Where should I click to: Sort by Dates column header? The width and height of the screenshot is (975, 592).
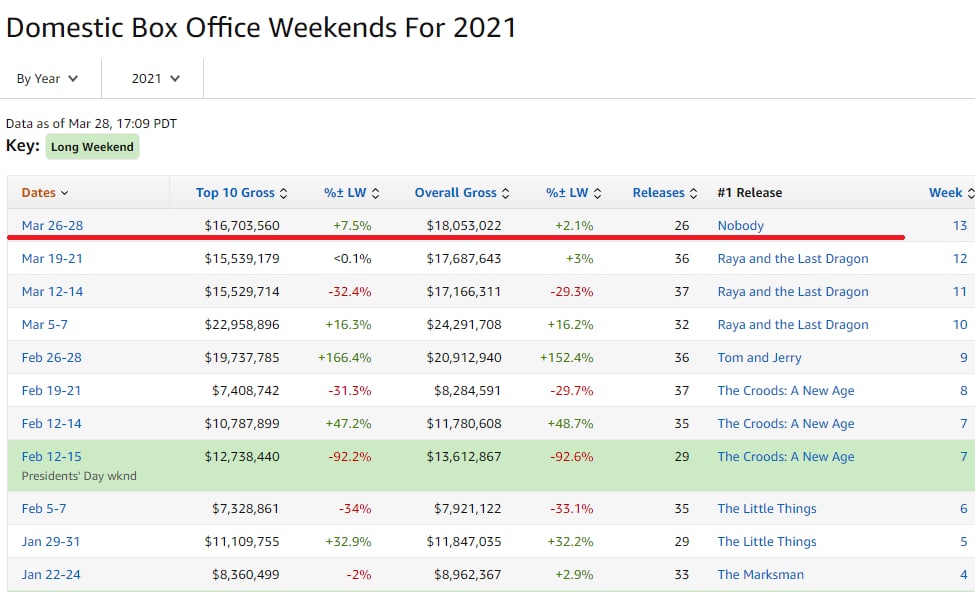pos(45,193)
